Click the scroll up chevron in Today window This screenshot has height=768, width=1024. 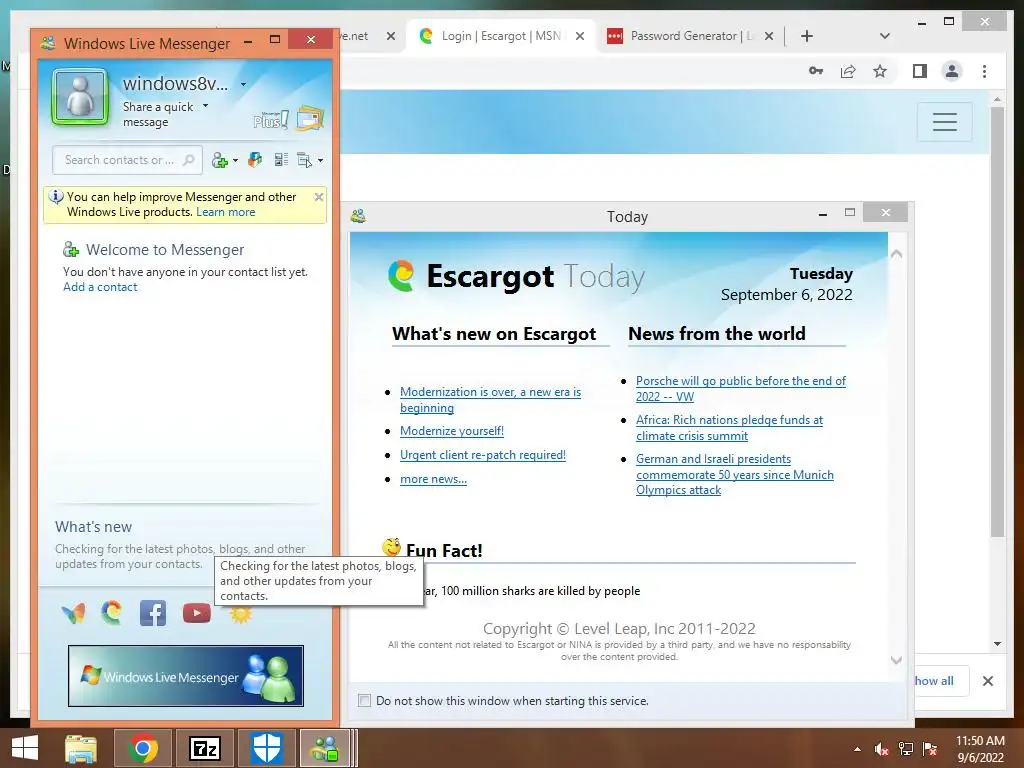click(897, 253)
